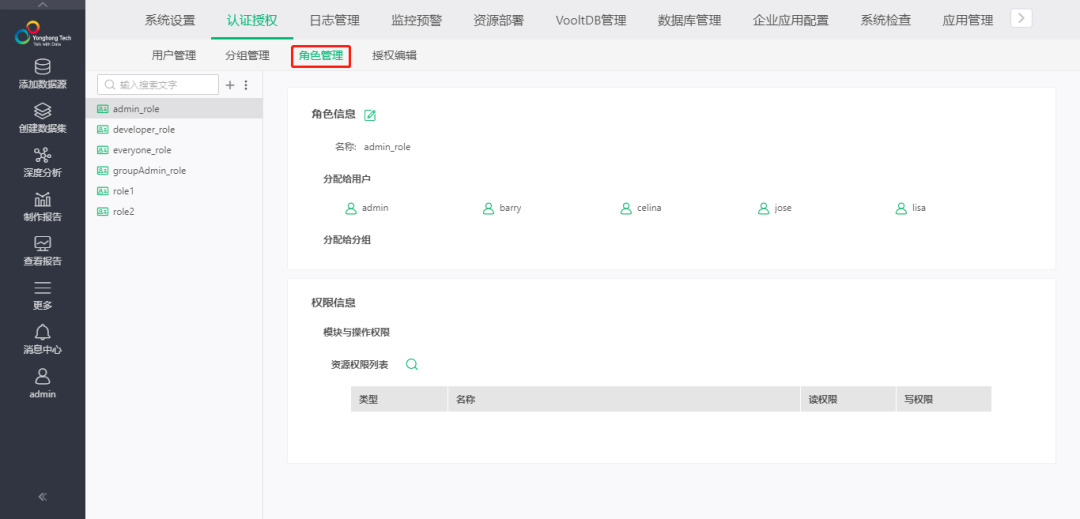Open the 系统检查 tab
1080x519 pixels.
(x=886, y=20)
